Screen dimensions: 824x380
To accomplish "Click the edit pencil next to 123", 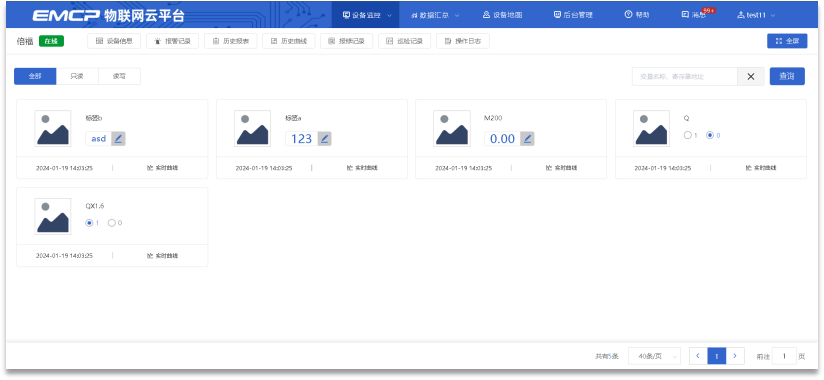I will pyautogui.click(x=324, y=139).
